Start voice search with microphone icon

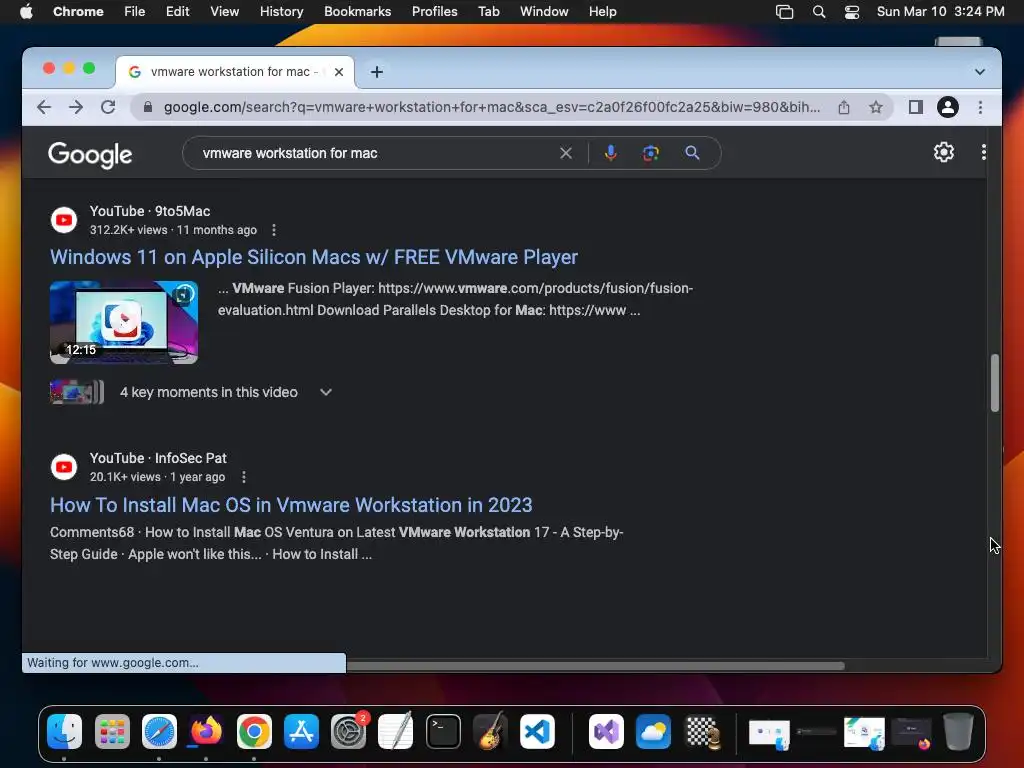pyautogui.click(x=611, y=153)
